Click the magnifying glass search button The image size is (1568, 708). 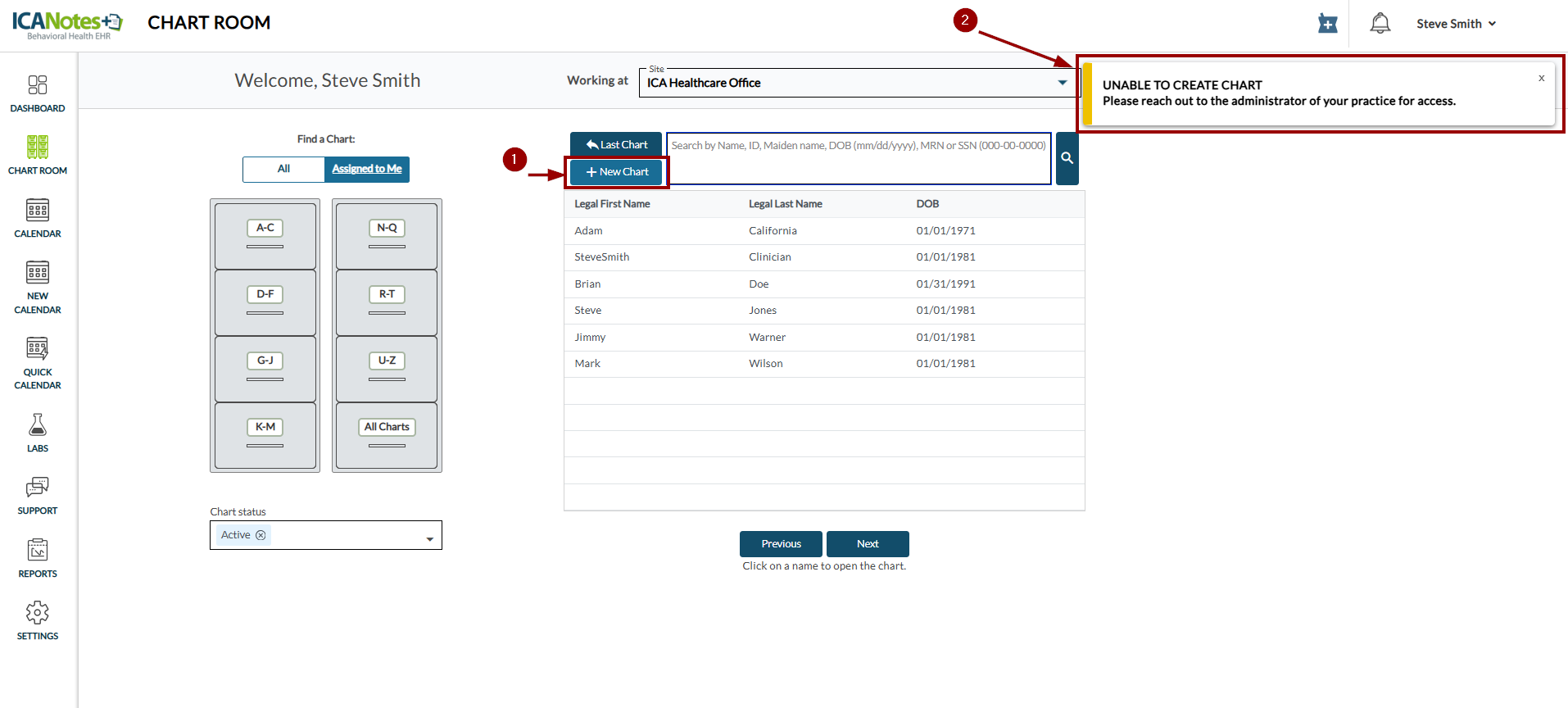tap(1067, 158)
